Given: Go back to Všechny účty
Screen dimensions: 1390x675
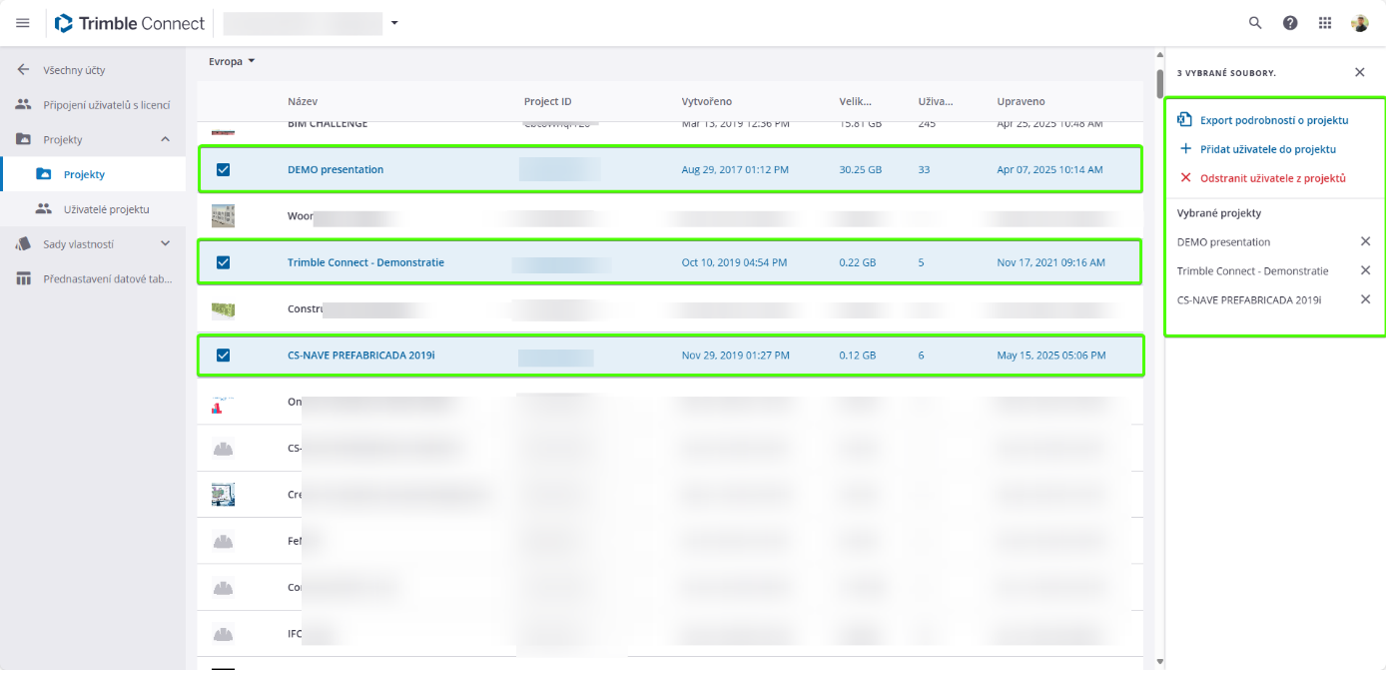Looking at the screenshot, I should coord(23,70).
